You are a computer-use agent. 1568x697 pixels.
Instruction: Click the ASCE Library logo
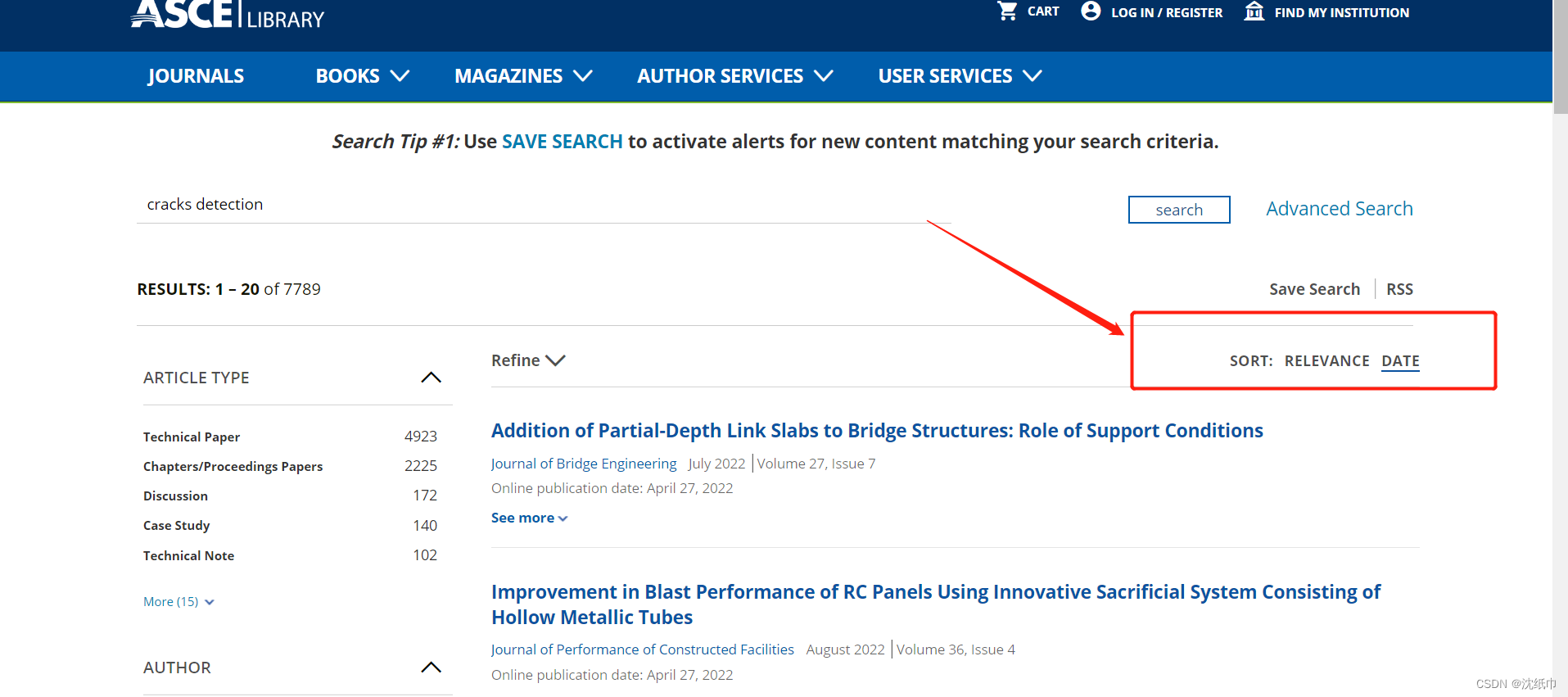228,15
